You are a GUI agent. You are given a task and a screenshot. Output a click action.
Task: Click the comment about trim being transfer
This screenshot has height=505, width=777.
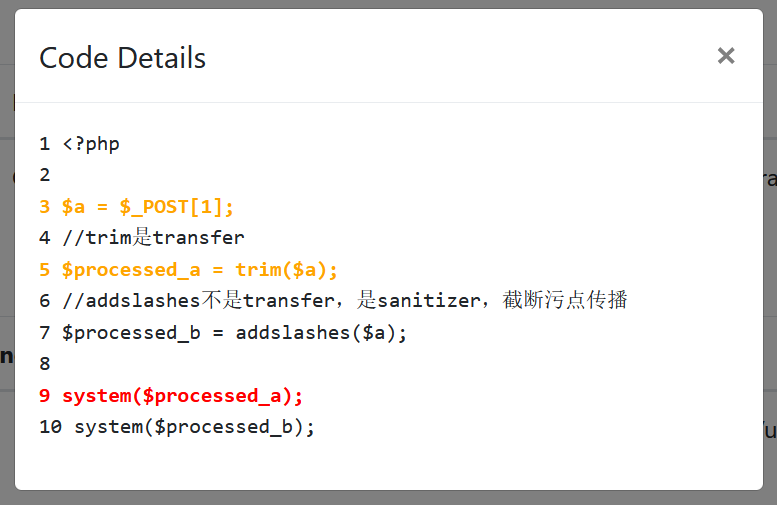(153, 238)
